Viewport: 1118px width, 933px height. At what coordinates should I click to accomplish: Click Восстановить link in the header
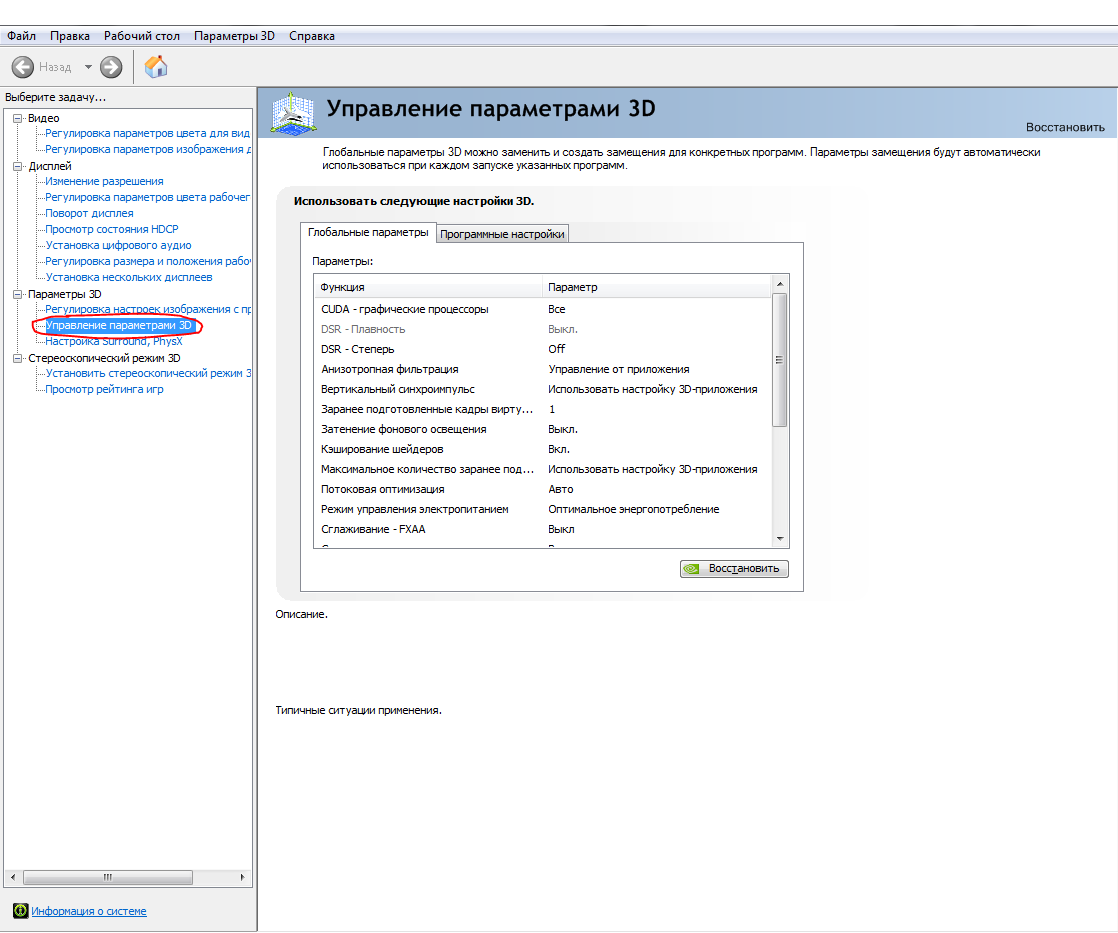(x=1065, y=127)
